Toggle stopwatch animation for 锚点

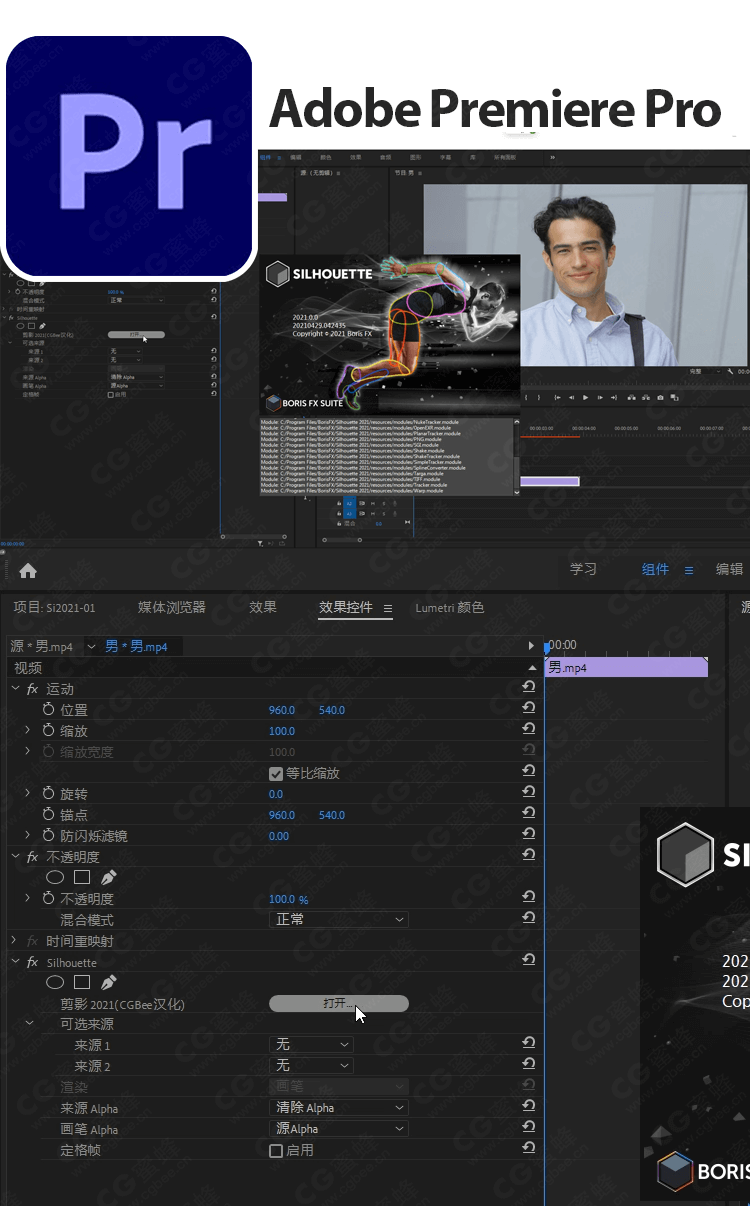point(49,815)
